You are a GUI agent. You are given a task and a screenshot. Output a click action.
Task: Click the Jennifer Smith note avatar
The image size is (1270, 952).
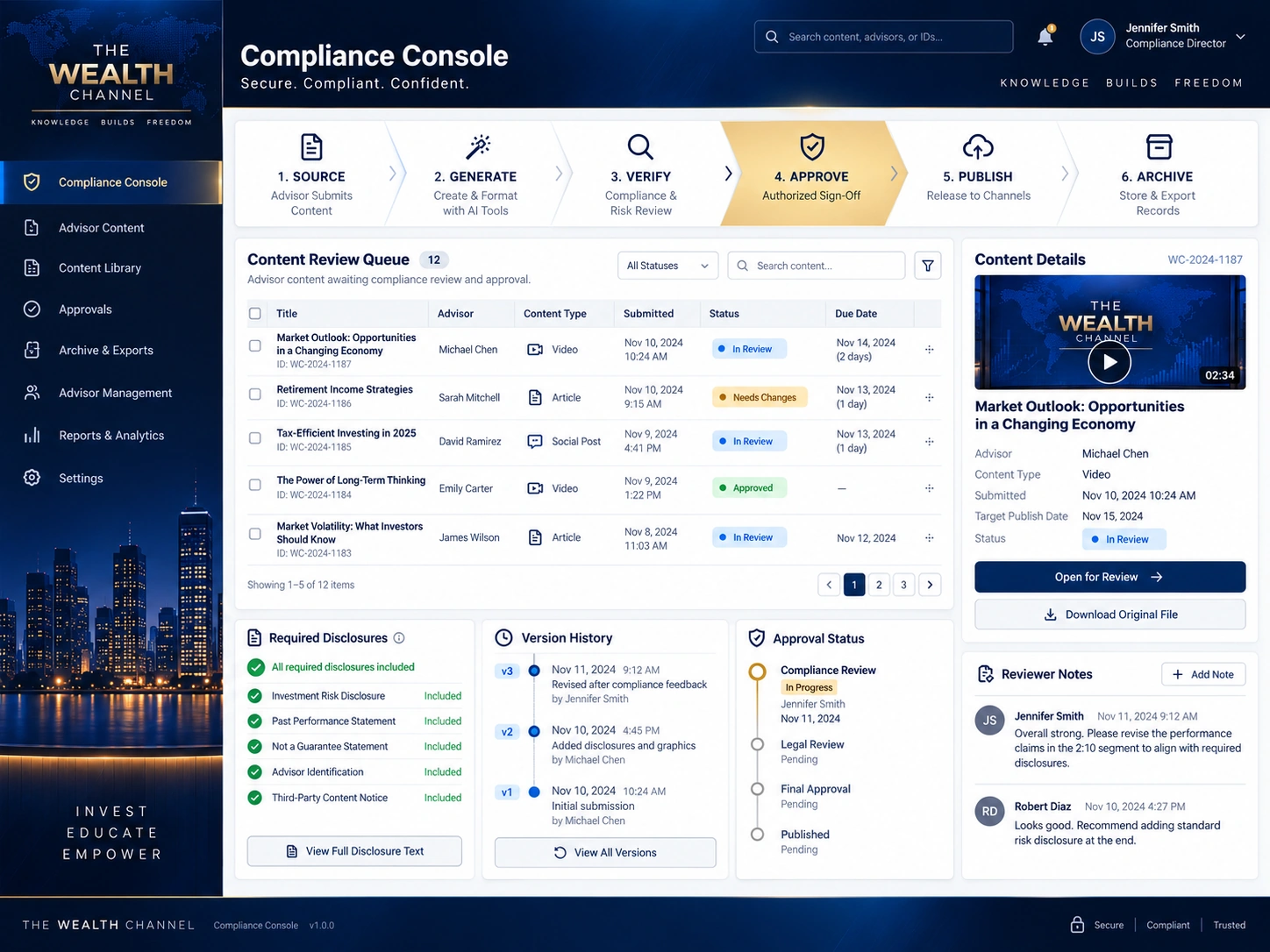(989, 721)
